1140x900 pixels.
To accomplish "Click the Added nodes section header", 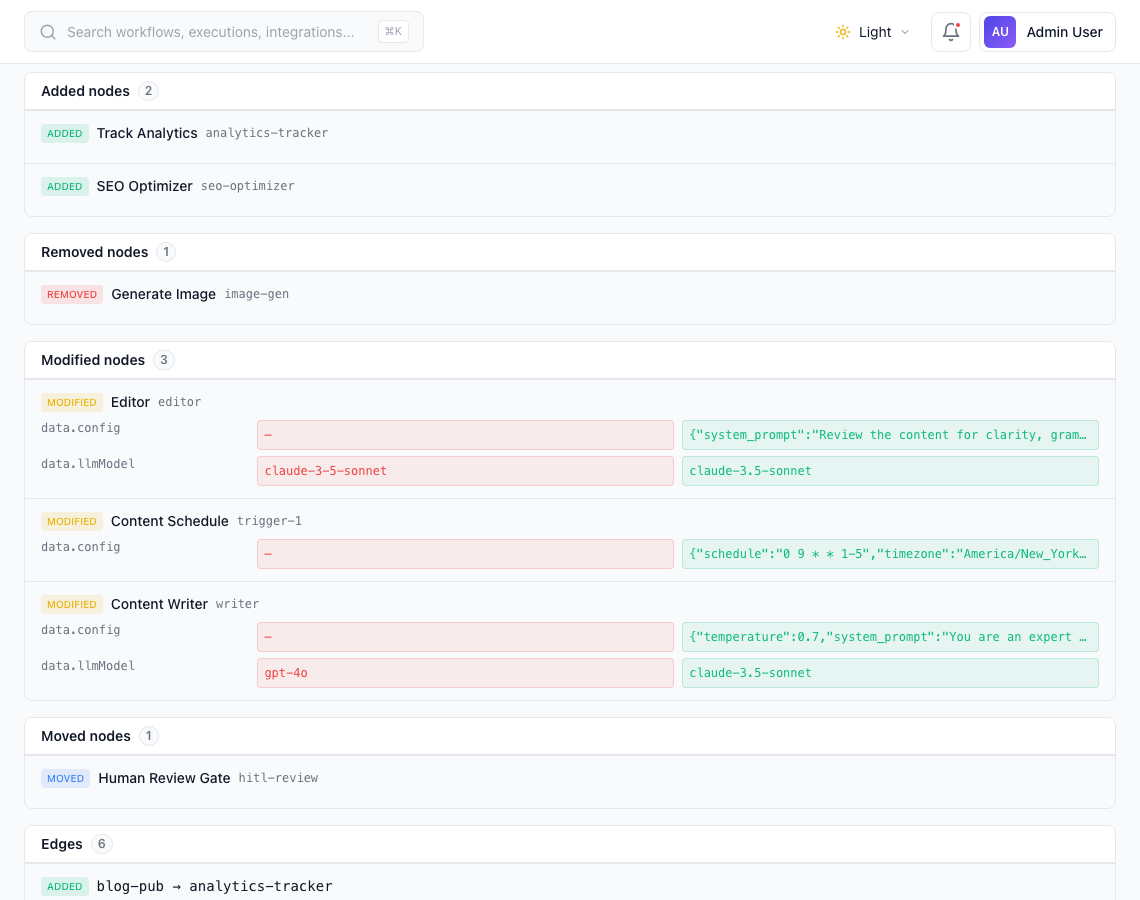I will click(x=570, y=91).
